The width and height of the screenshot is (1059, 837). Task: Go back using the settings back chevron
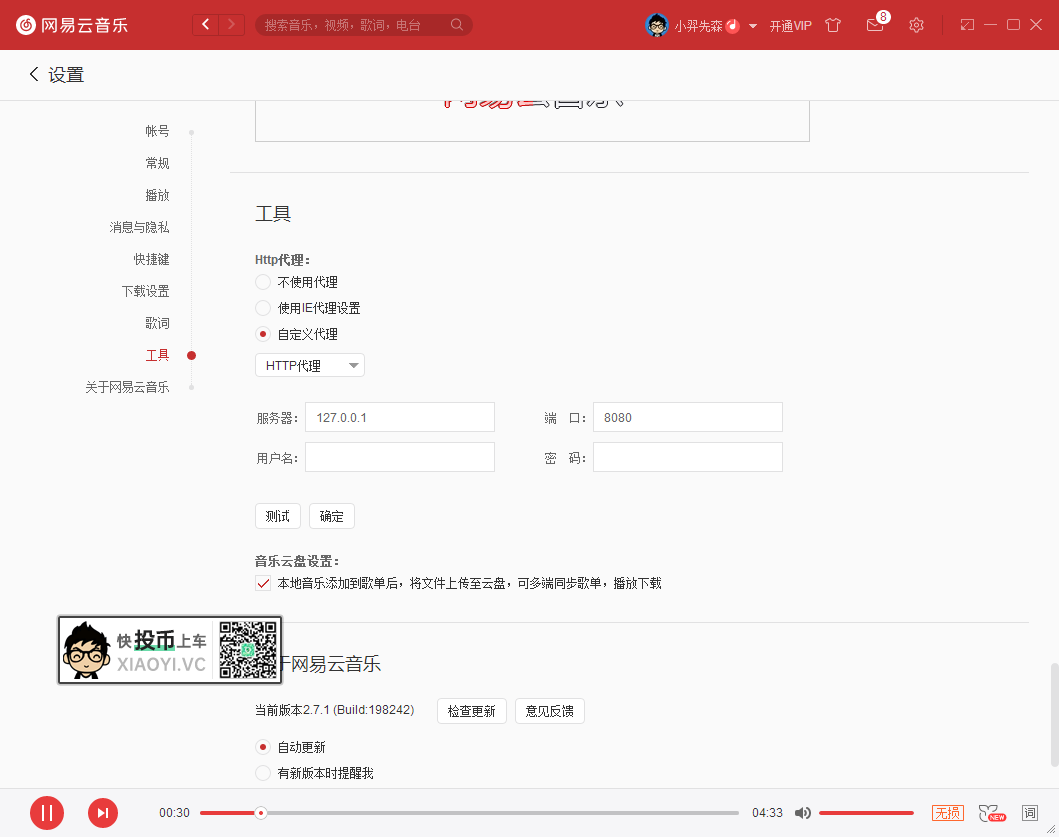pos(34,74)
